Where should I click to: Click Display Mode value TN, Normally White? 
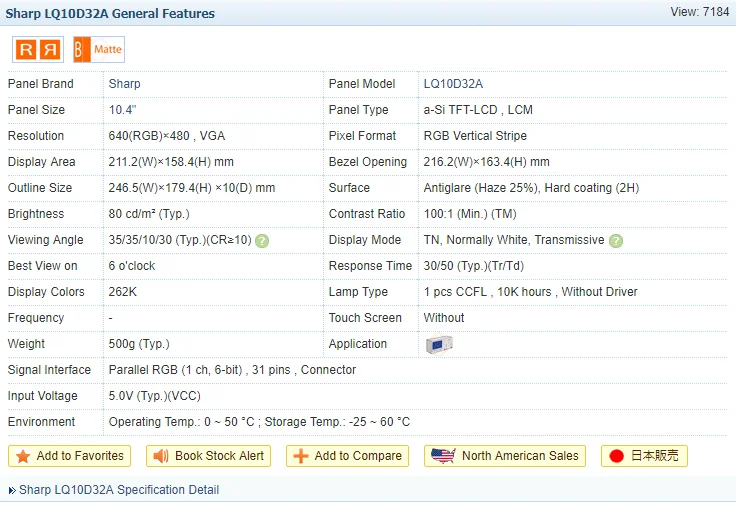coord(475,240)
